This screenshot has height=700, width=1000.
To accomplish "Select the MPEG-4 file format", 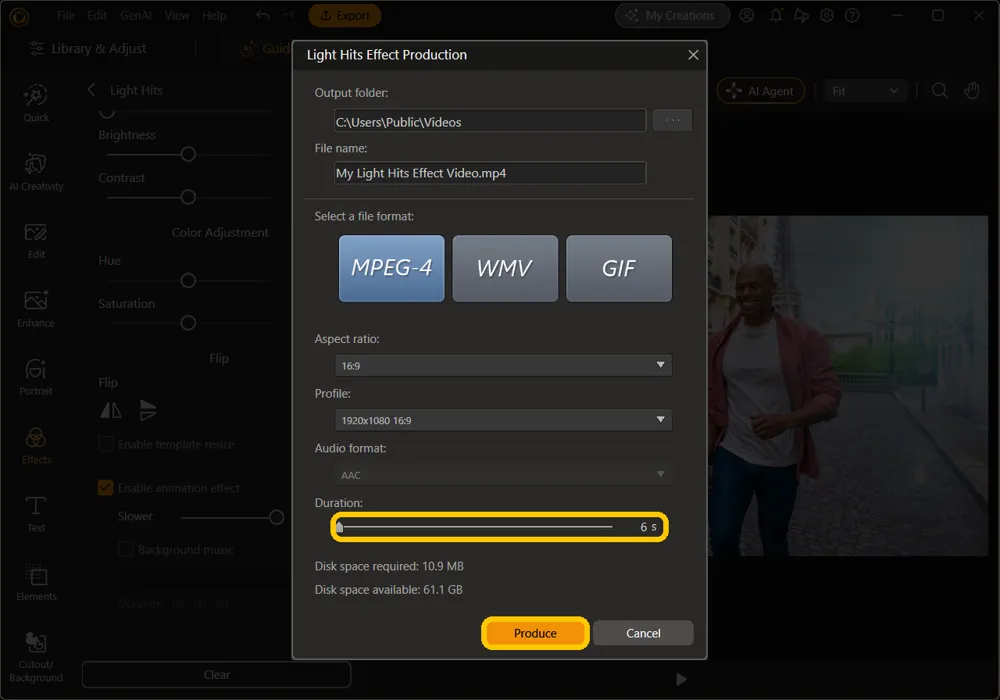I will pos(392,268).
